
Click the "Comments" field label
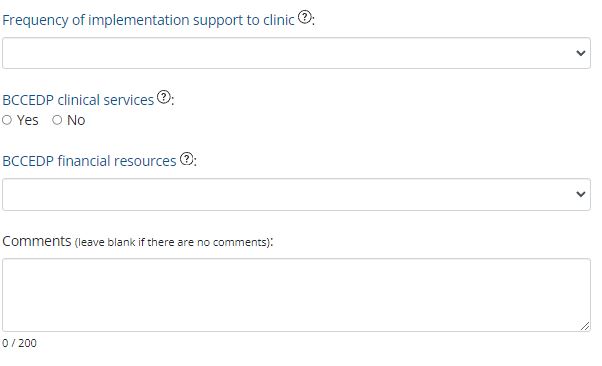click(37, 241)
